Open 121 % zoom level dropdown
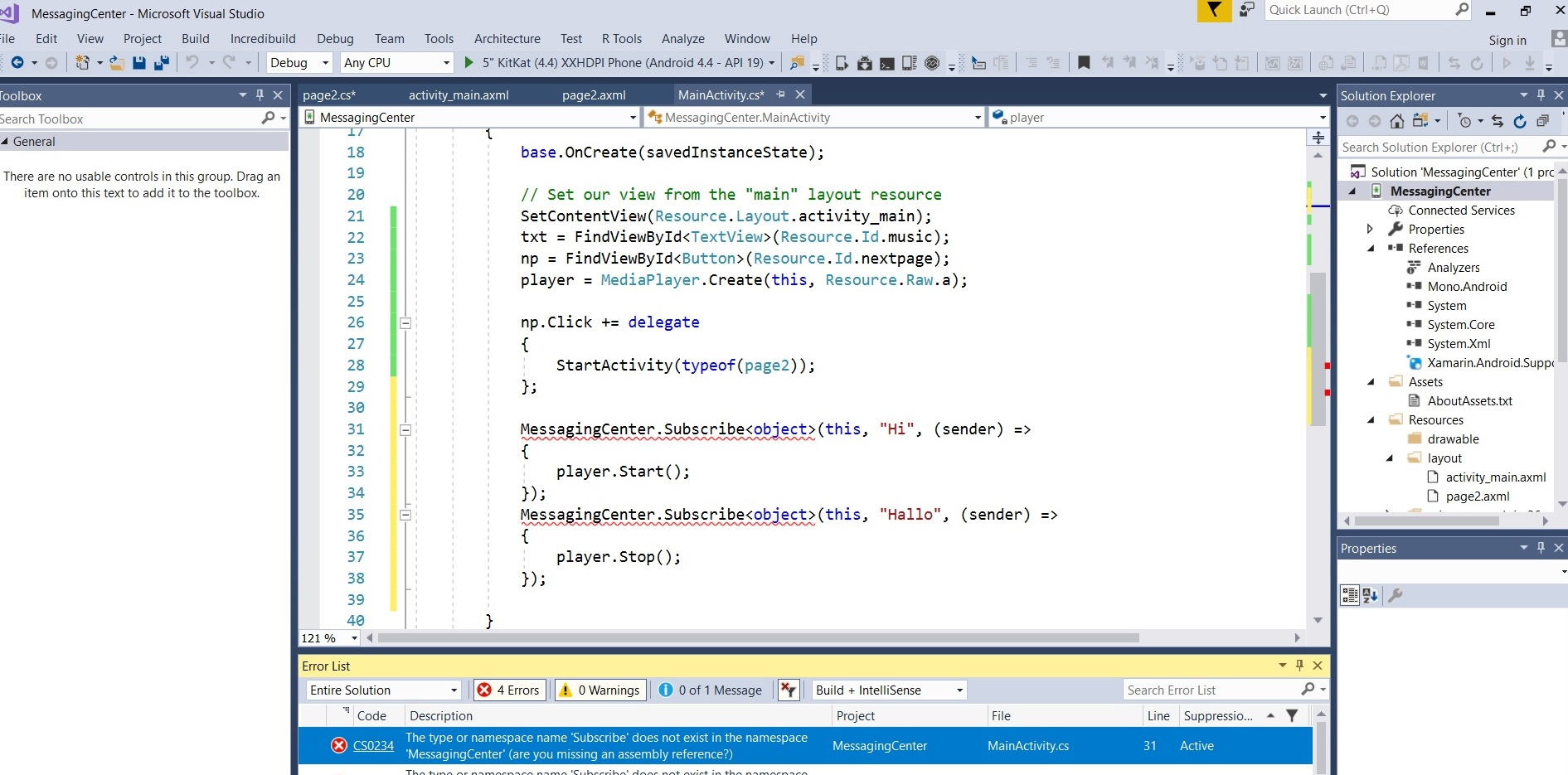Screen dimensions: 1568x775 (x=329, y=637)
